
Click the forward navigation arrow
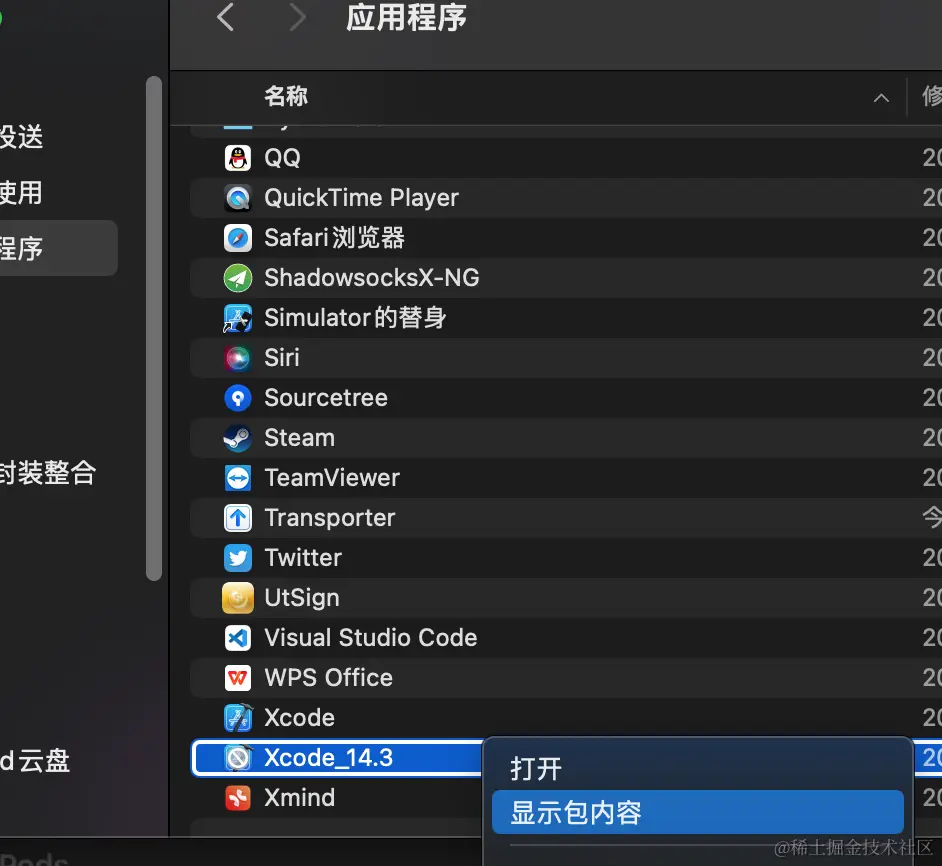(296, 17)
